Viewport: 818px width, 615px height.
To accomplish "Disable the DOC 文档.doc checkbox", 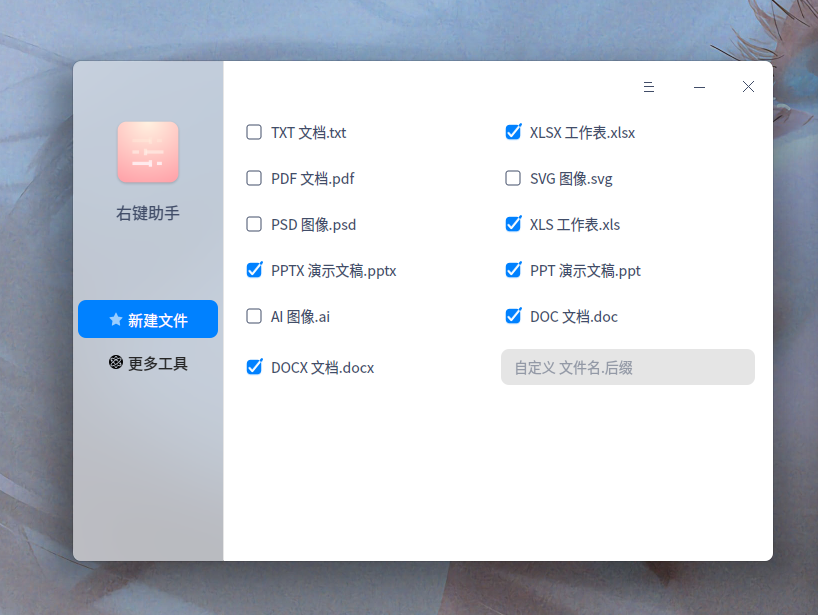I will pos(513,316).
